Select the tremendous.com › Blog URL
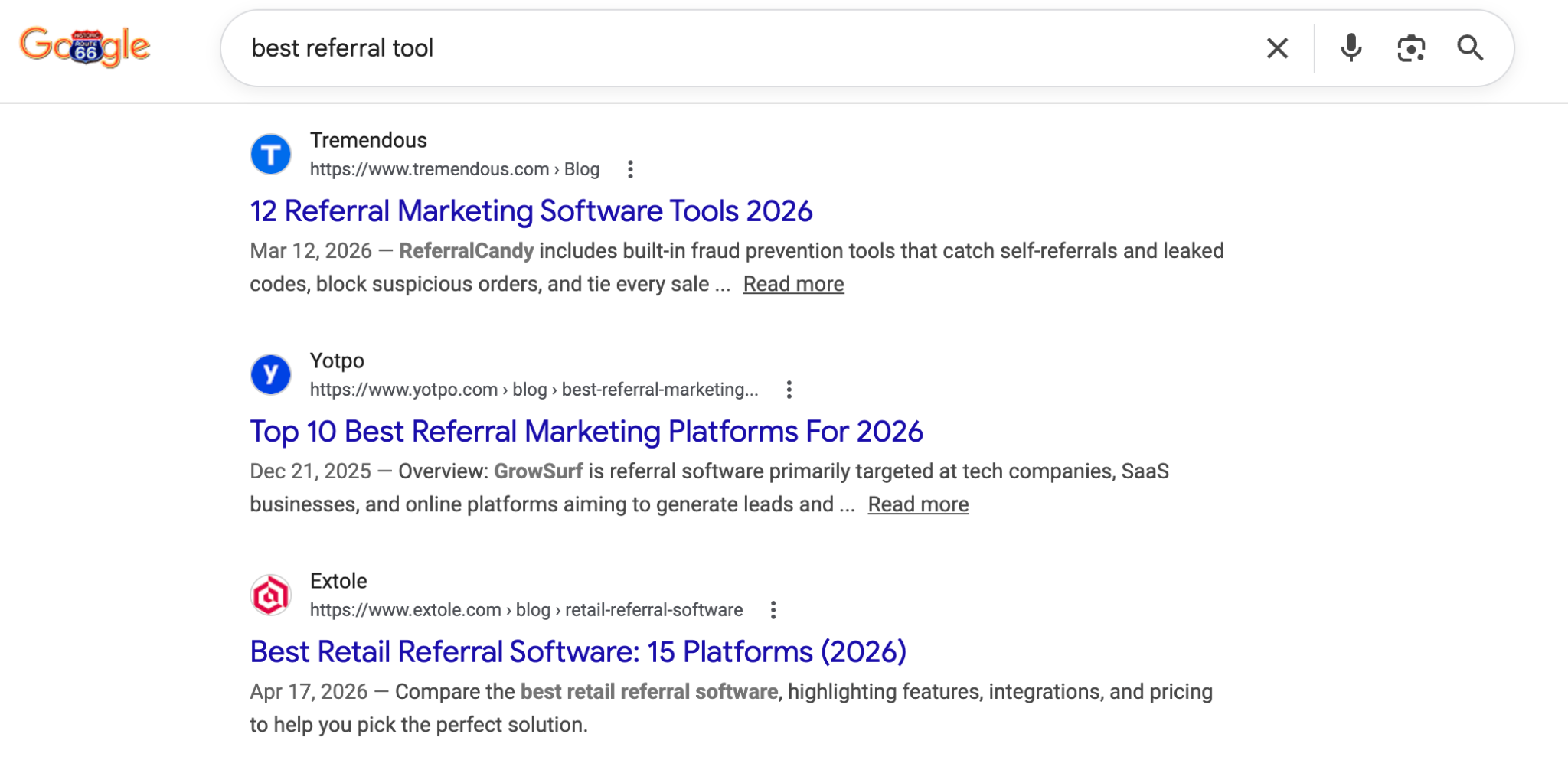 (455, 169)
